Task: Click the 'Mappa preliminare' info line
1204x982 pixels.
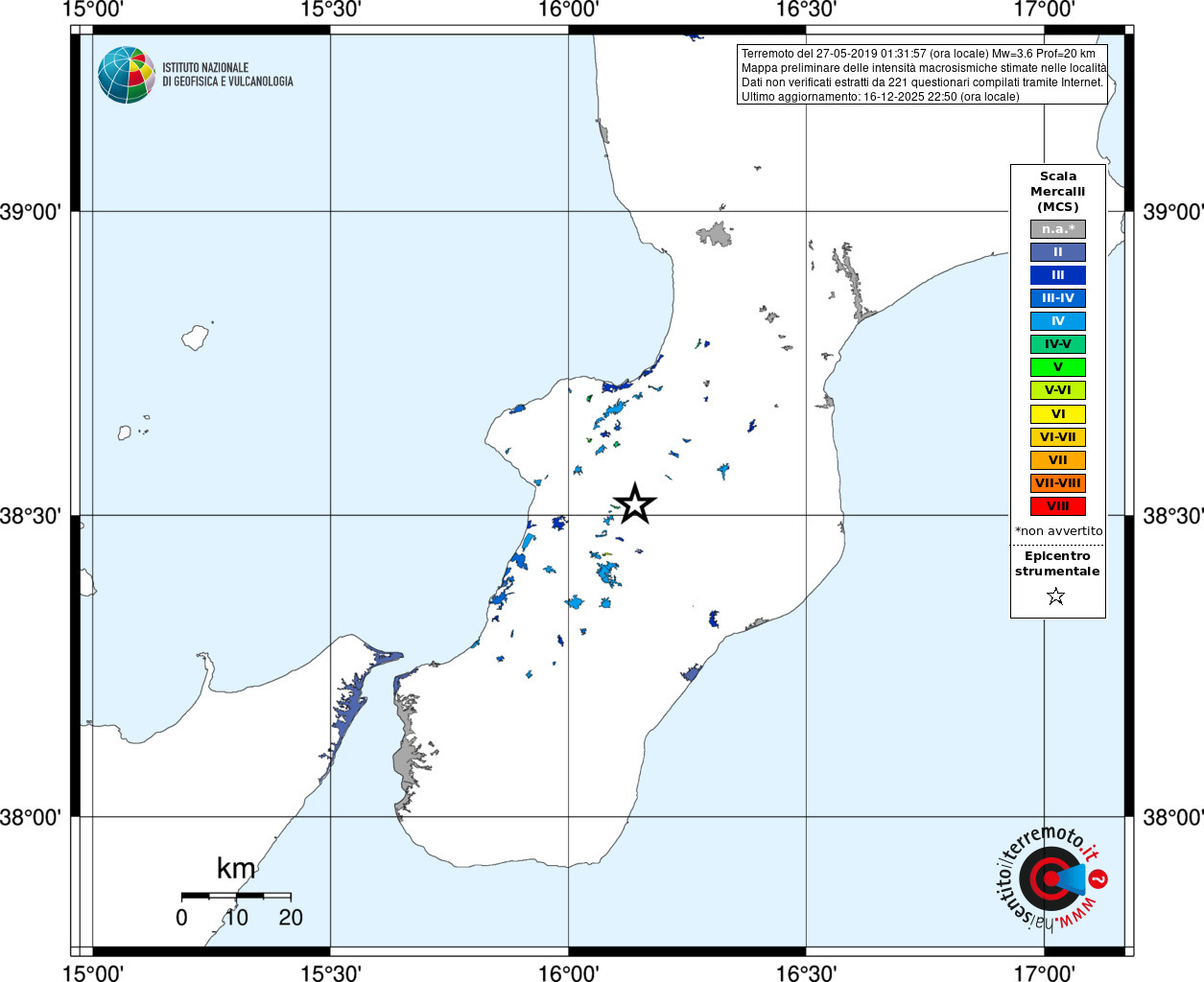Action: (924, 68)
